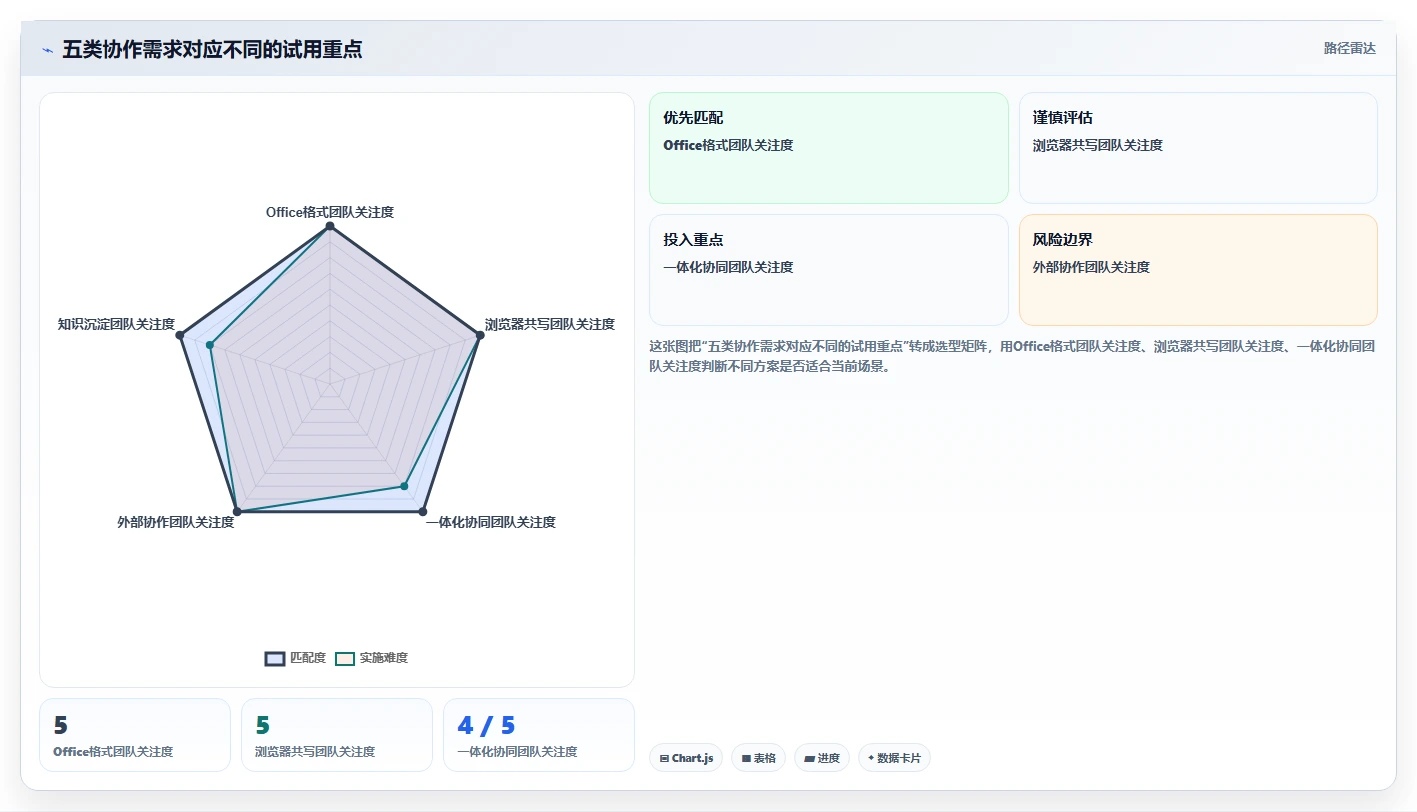The height and width of the screenshot is (812, 1417).
Task: Click the 匹配度 point on the 知识沉淀 axis
Action: click(180, 335)
